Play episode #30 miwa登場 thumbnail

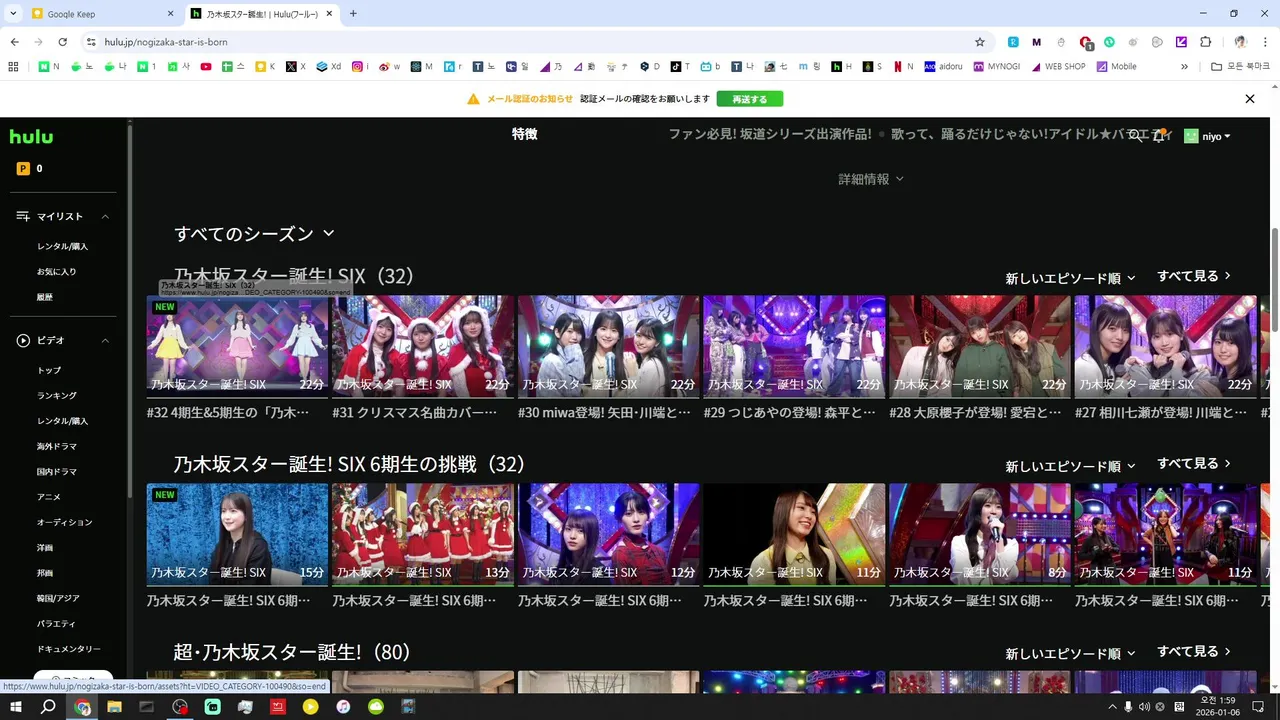608,346
